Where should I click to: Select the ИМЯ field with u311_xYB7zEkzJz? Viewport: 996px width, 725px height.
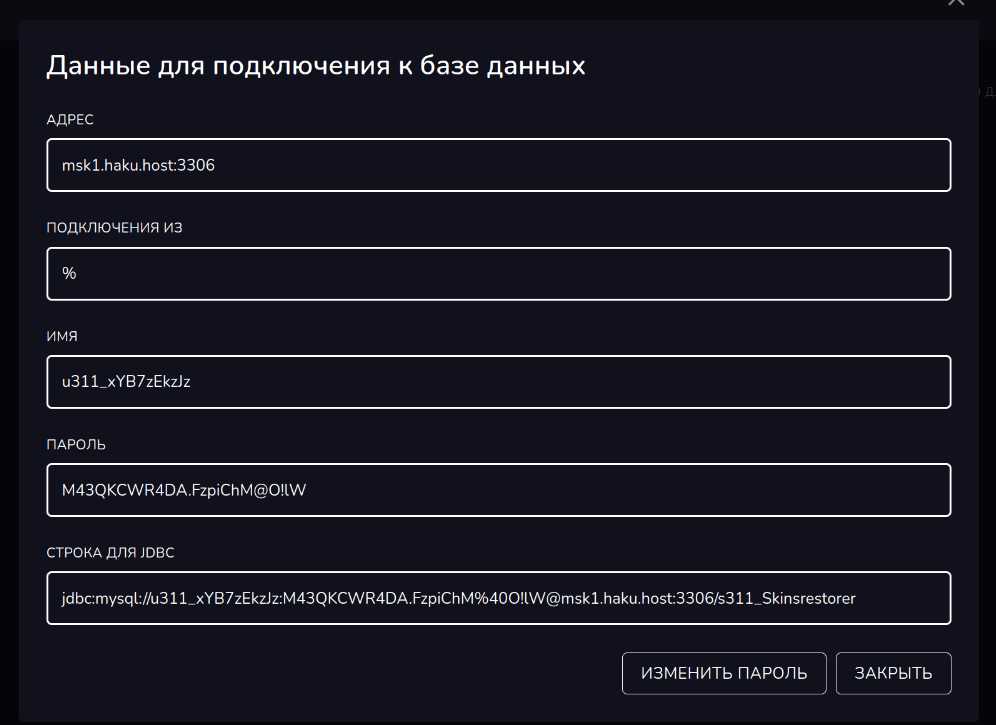coord(498,381)
